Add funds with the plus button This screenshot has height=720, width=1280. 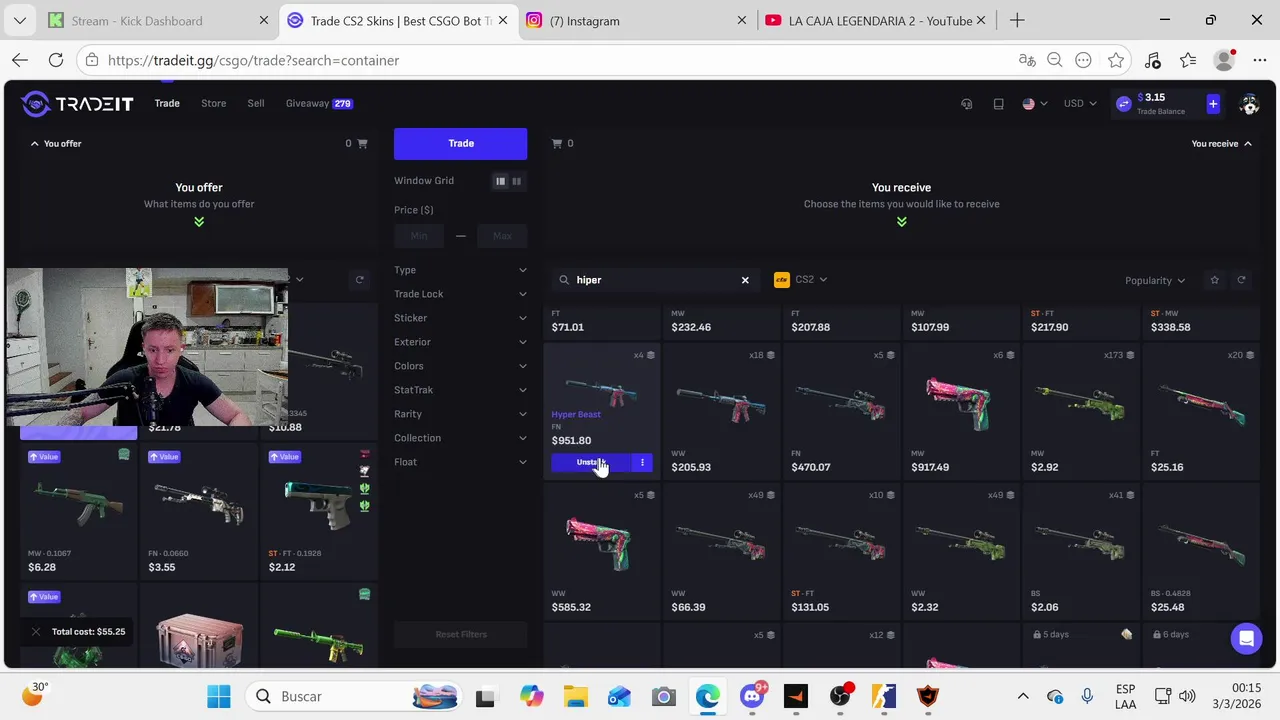(x=1212, y=104)
